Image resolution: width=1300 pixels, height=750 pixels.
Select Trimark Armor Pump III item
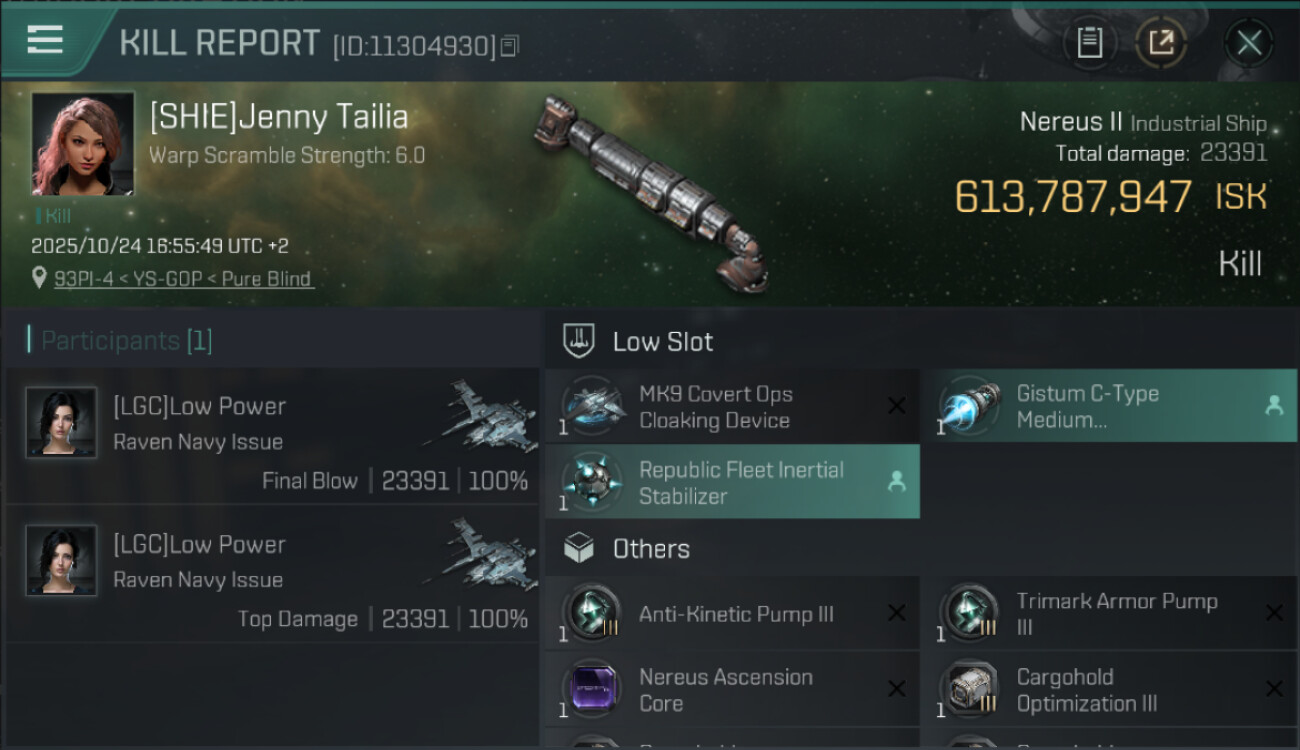pos(1116,614)
